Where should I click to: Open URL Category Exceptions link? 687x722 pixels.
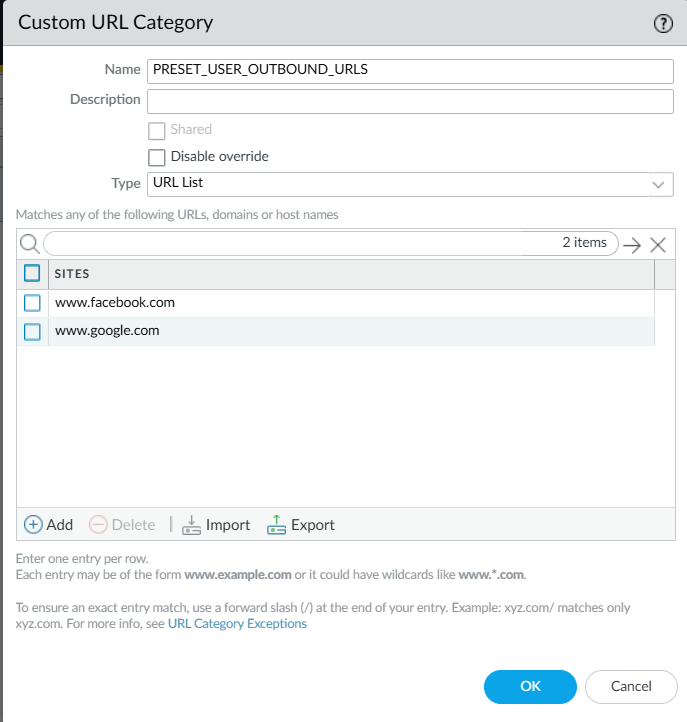tap(237, 624)
